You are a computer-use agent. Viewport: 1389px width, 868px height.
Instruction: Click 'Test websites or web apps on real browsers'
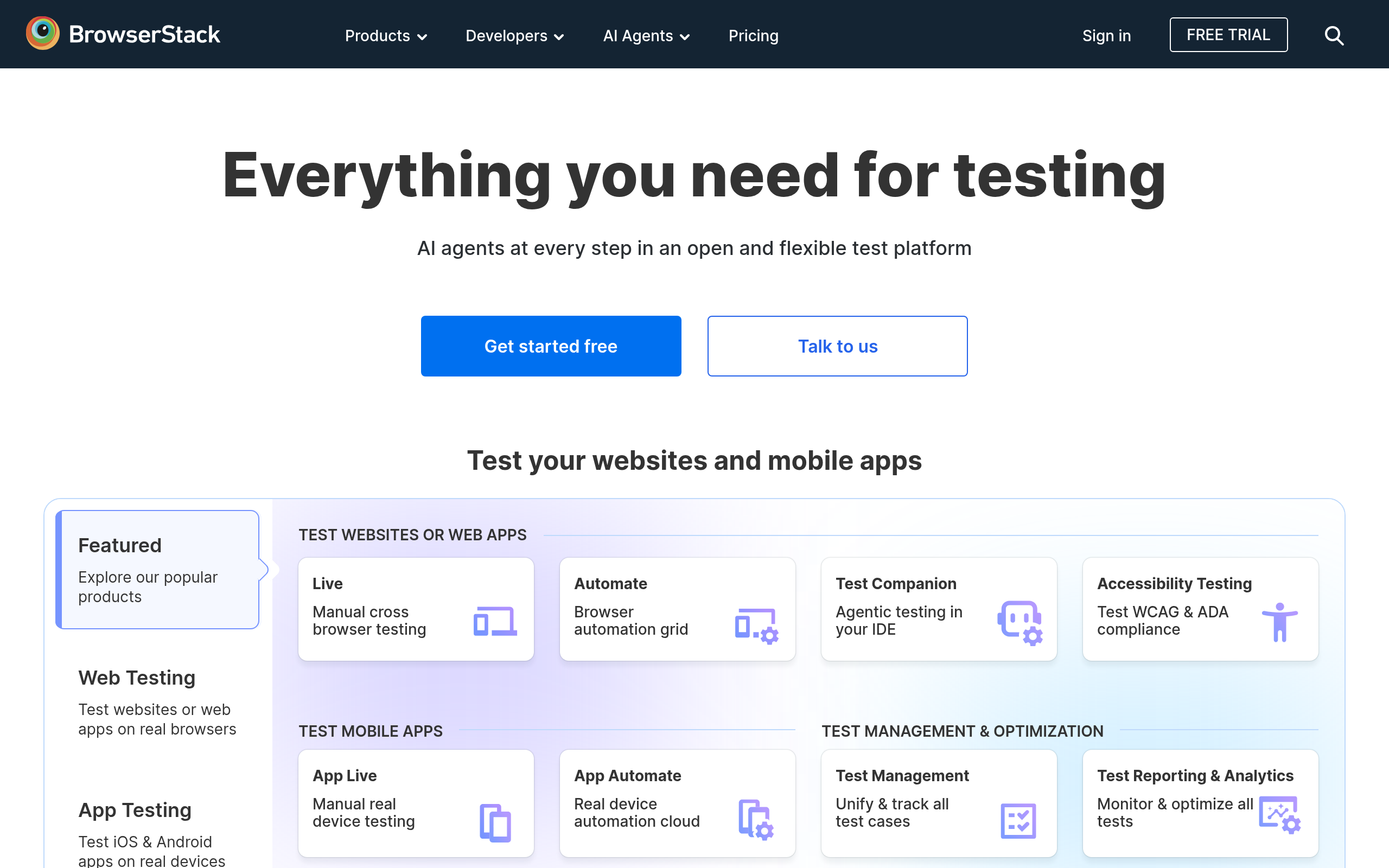[157, 719]
